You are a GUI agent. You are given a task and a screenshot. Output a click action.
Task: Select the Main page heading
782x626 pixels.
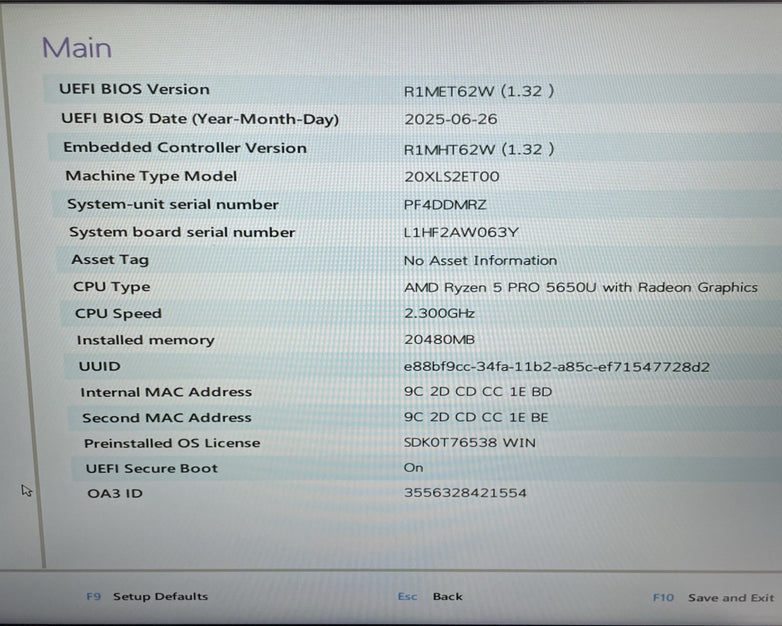(x=77, y=48)
